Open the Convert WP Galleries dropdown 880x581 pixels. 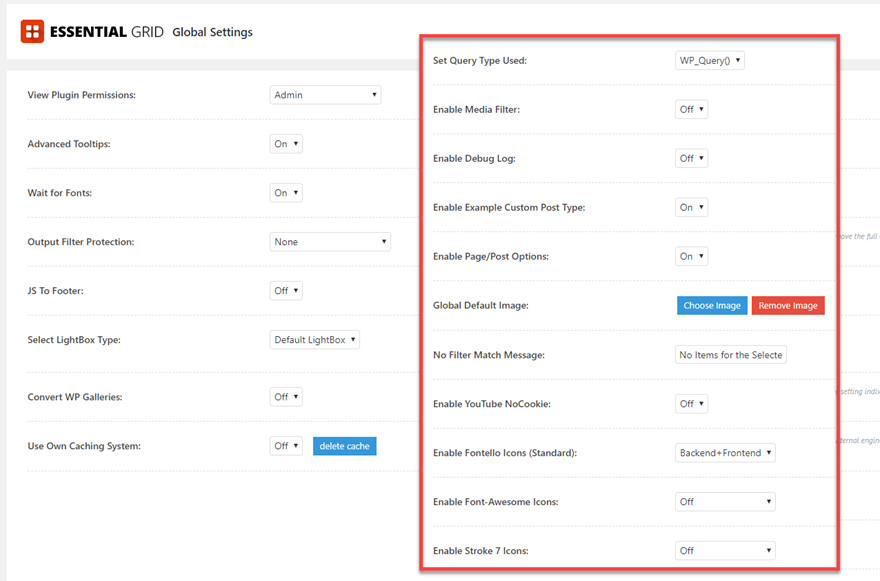286,397
